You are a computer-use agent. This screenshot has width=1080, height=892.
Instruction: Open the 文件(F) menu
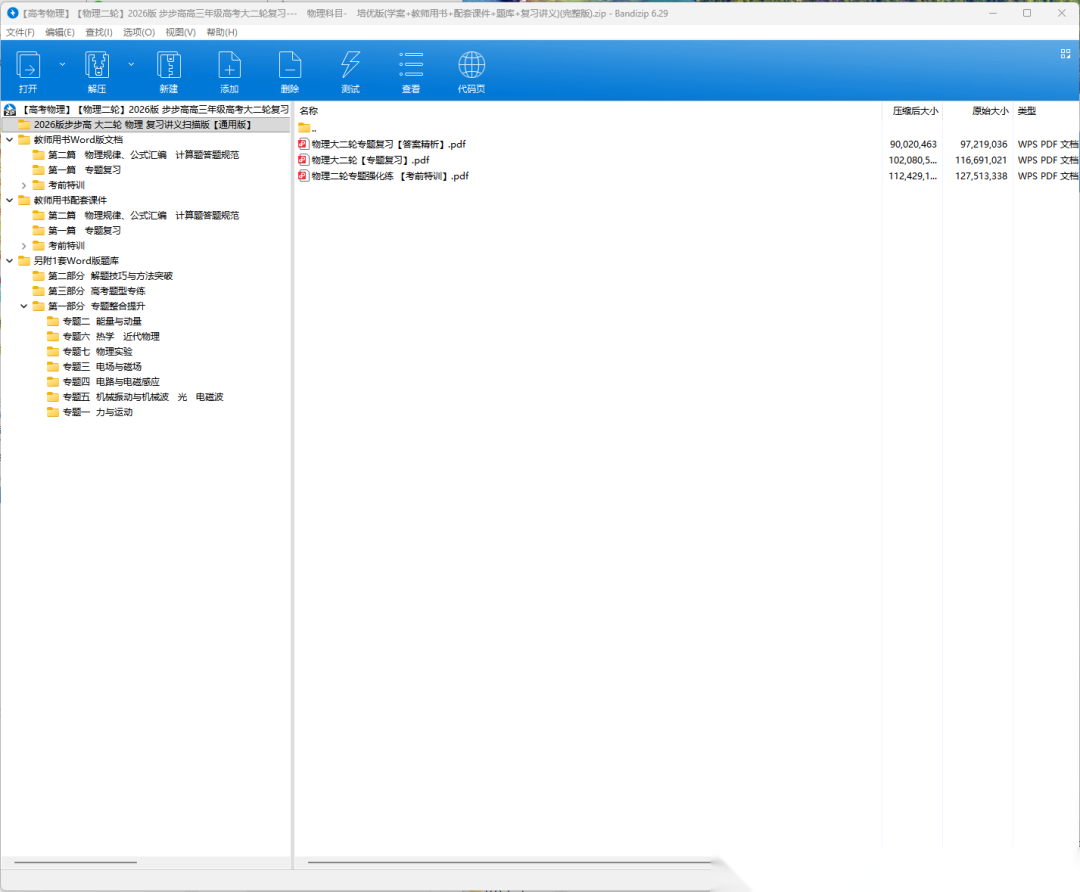(20, 32)
